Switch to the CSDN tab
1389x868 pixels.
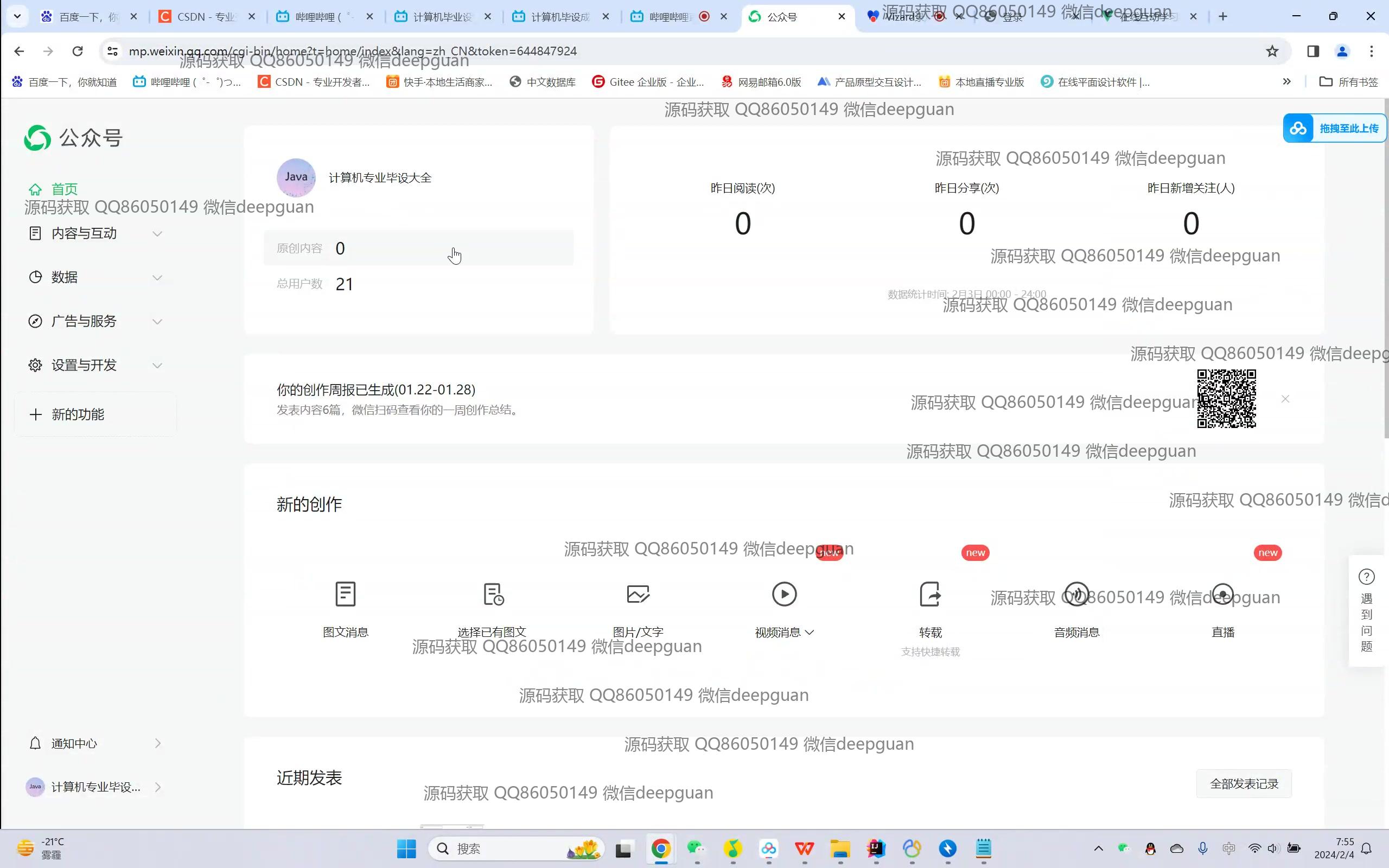coord(206,17)
